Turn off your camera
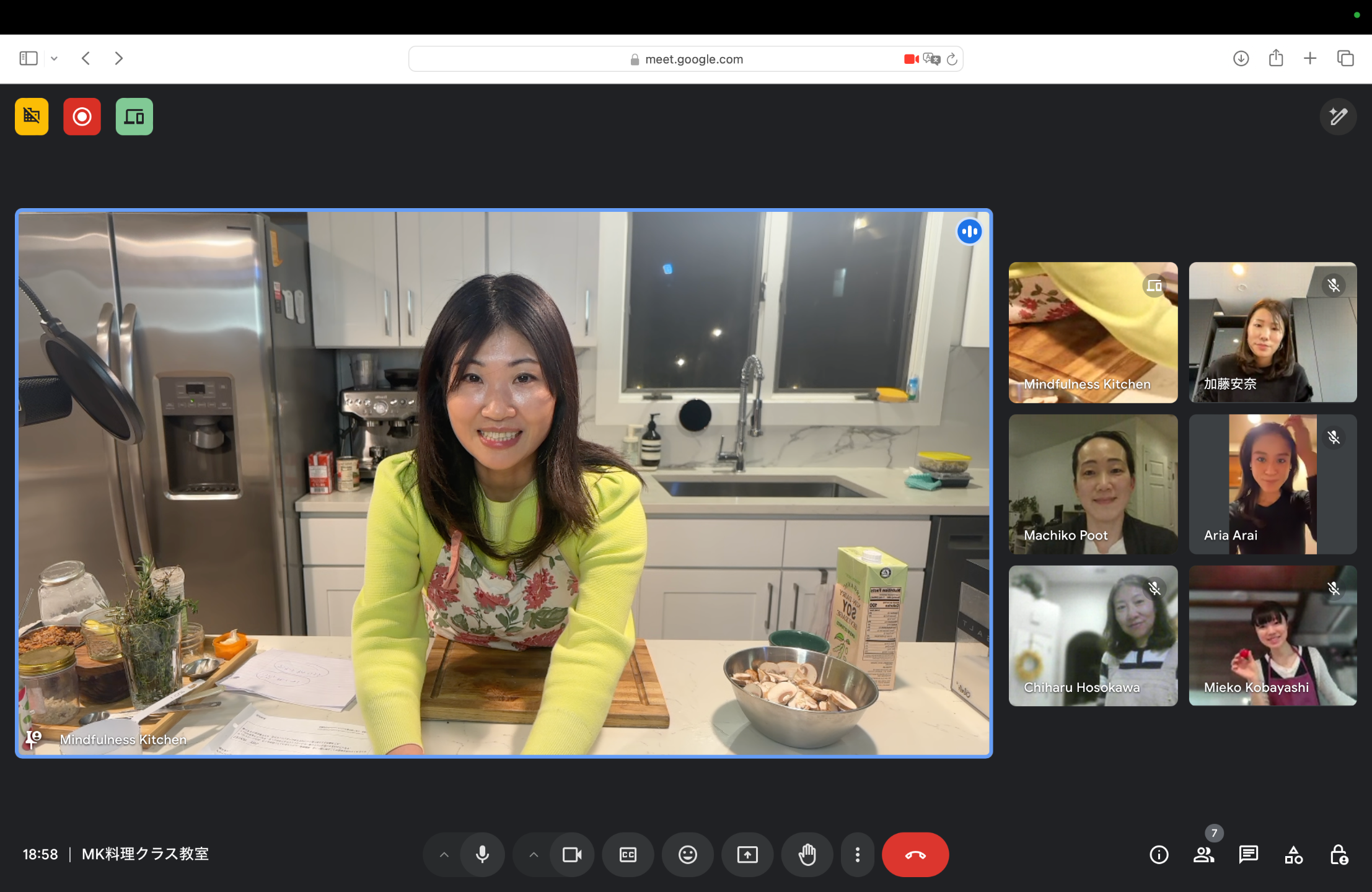 (x=571, y=855)
